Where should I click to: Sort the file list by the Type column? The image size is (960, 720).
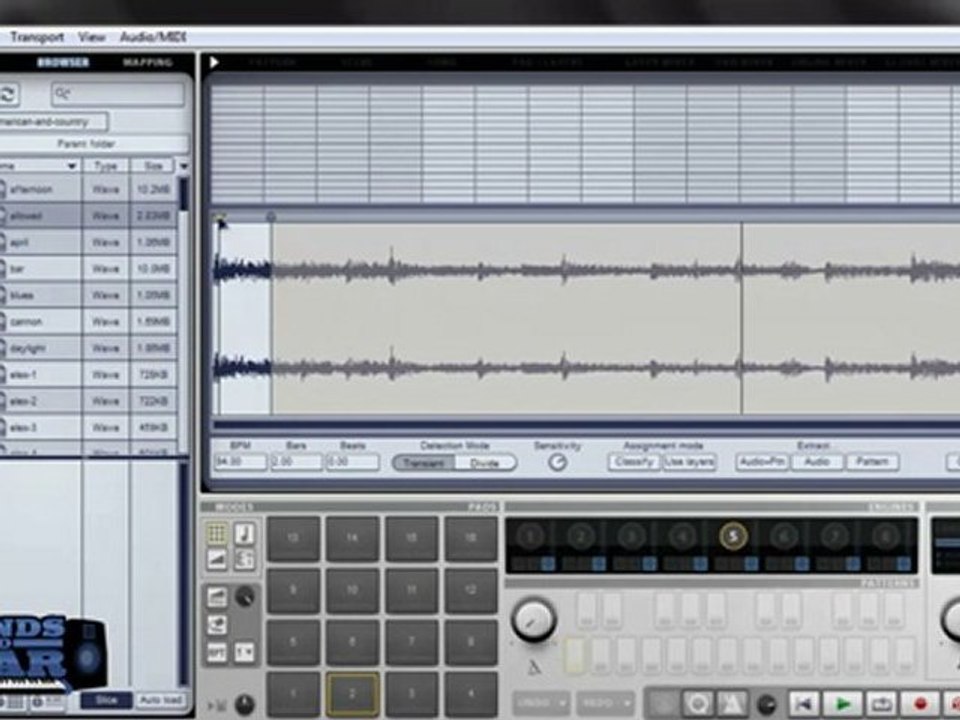coord(105,166)
